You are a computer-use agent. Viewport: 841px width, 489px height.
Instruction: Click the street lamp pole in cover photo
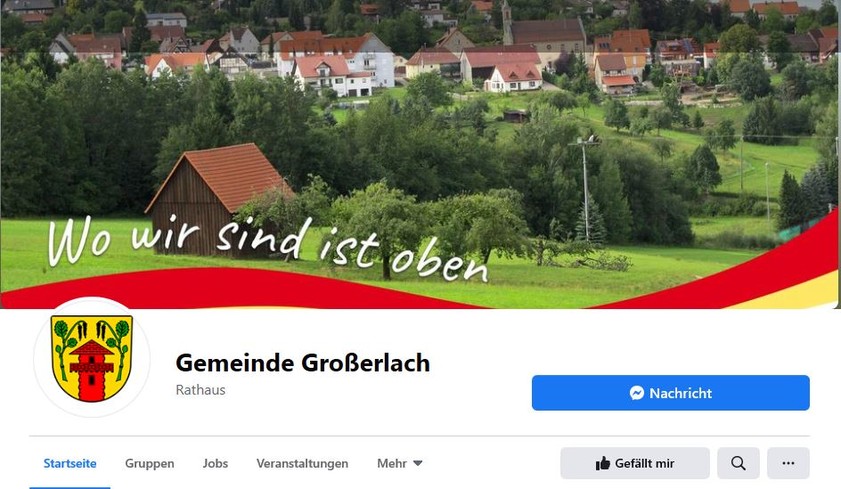586,188
